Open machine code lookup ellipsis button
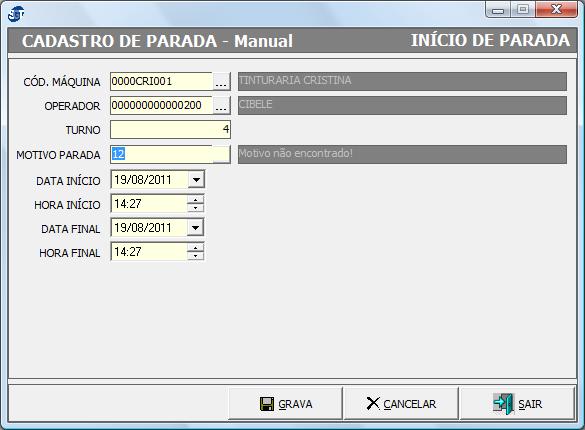The height and width of the screenshot is (430, 585). [221, 82]
